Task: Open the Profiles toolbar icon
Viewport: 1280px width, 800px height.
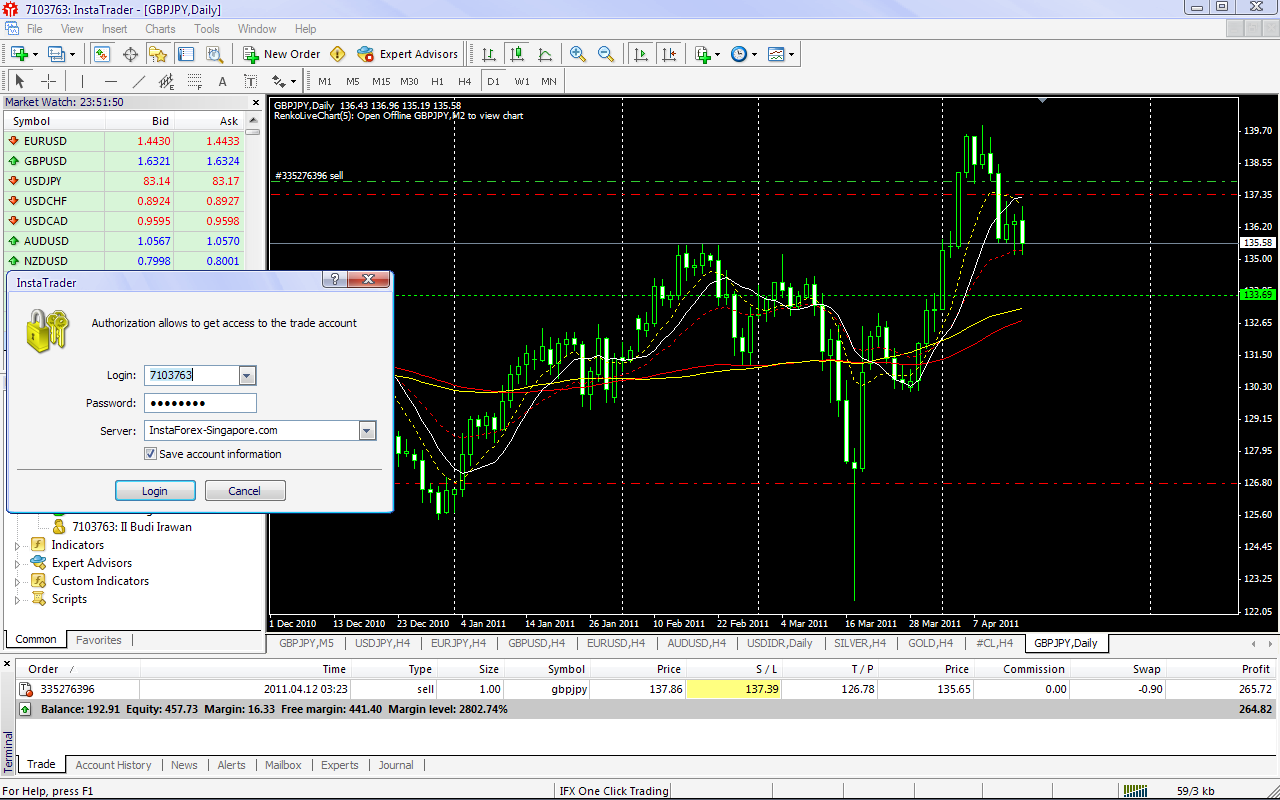Action: 56,54
